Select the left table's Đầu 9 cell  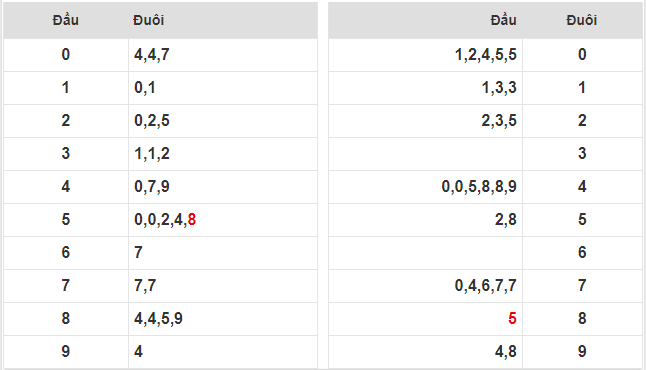point(66,351)
